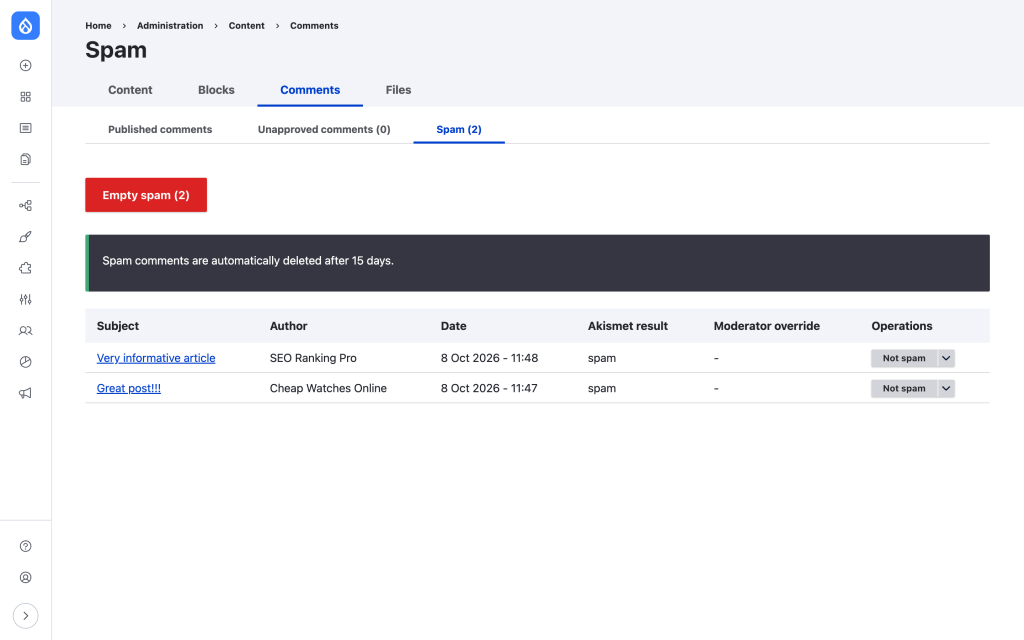Go to Administration in the breadcrumb
This screenshot has width=1024, height=640.
(170, 25)
